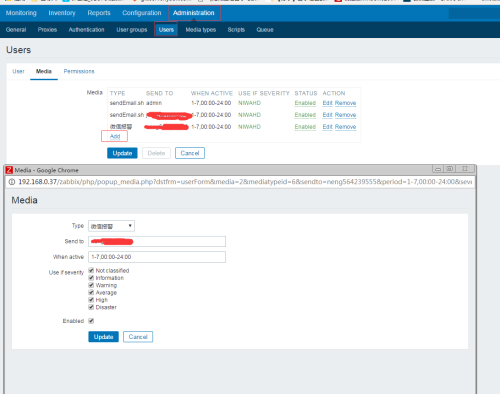Screen dimensions: 500x394
Task: Edit the admin sendEmail.sh media row
Action: [327, 103]
